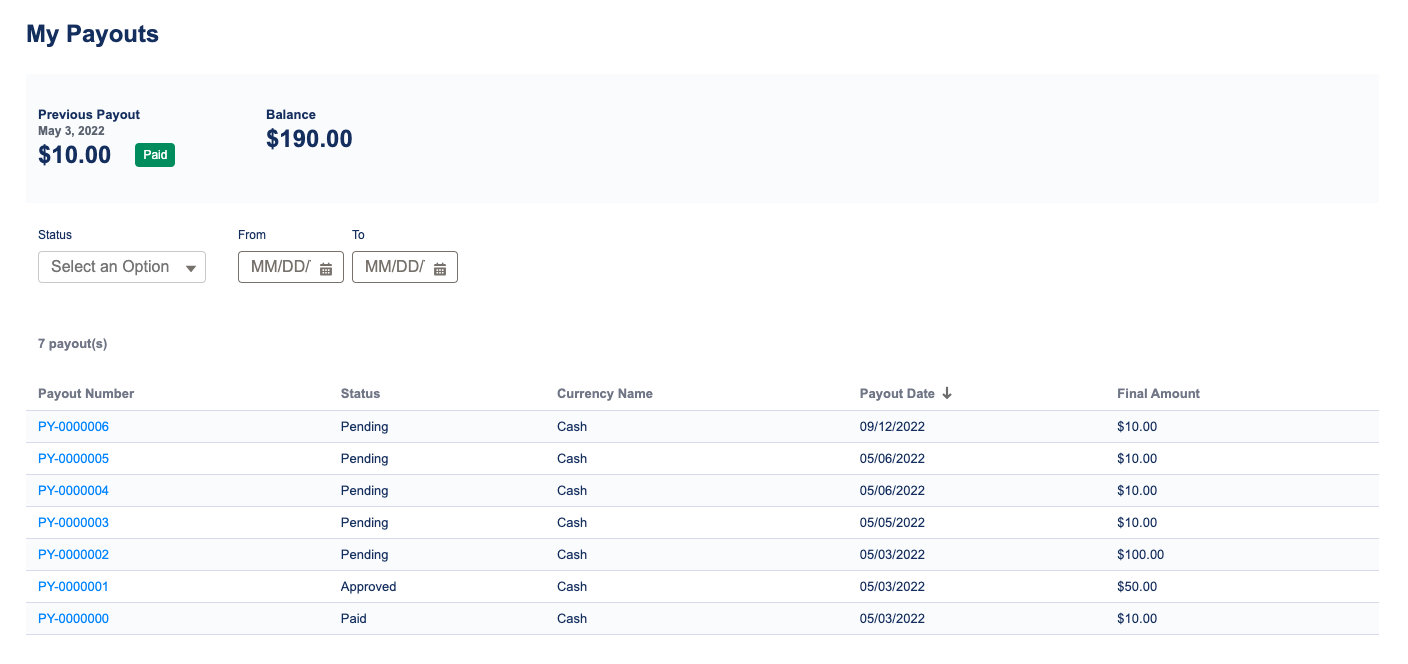This screenshot has width=1408, height=664.
Task: Open the Select an Option combo box
Action: pyautogui.click(x=122, y=267)
